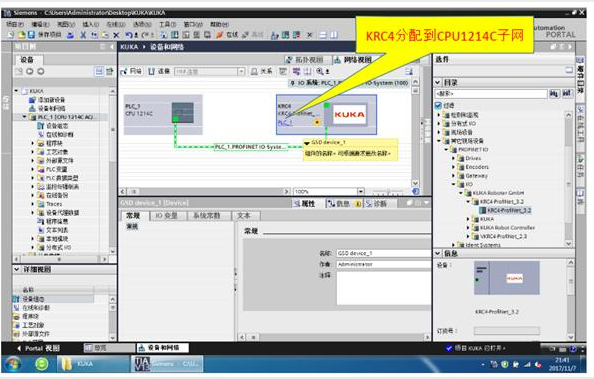Click the Zoom magnifier in network toolbar
Screen dimensions: 594x379
pyautogui.click(x=320, y=71)
